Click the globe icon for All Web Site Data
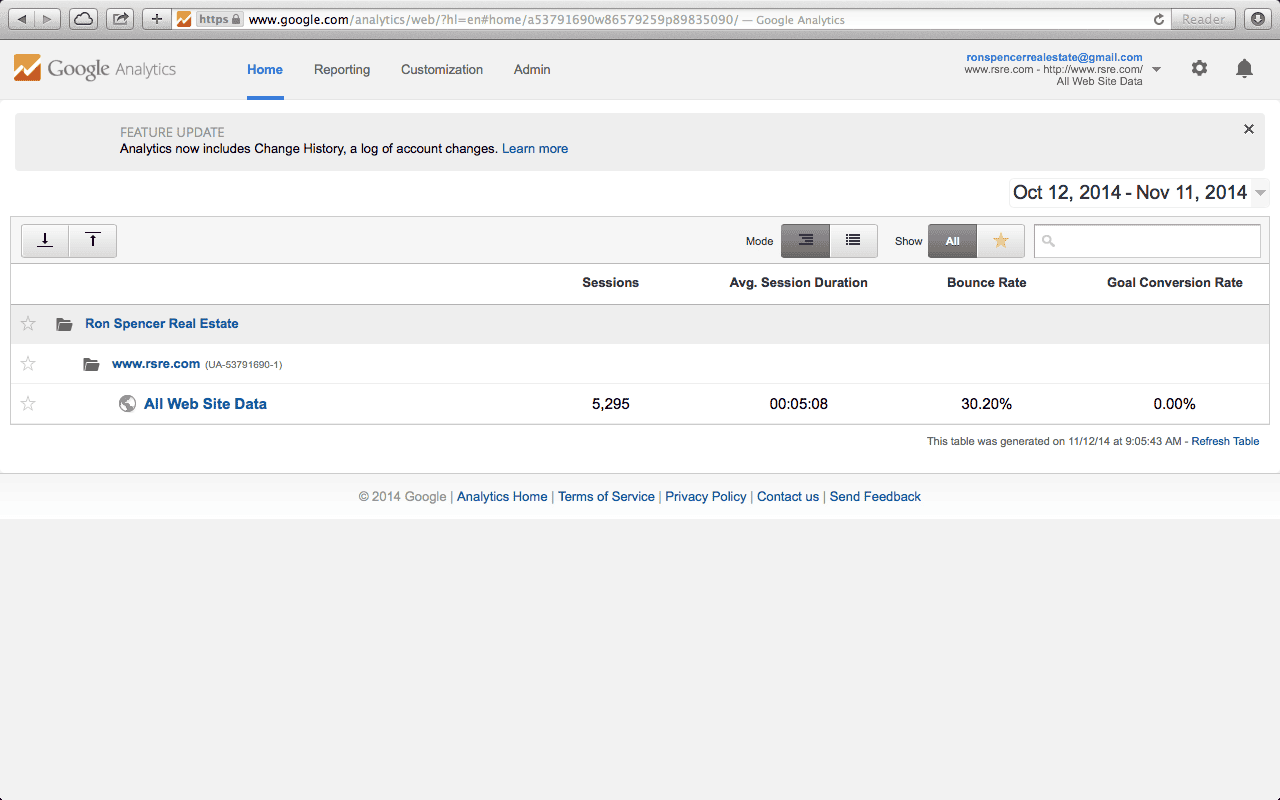 127,404
